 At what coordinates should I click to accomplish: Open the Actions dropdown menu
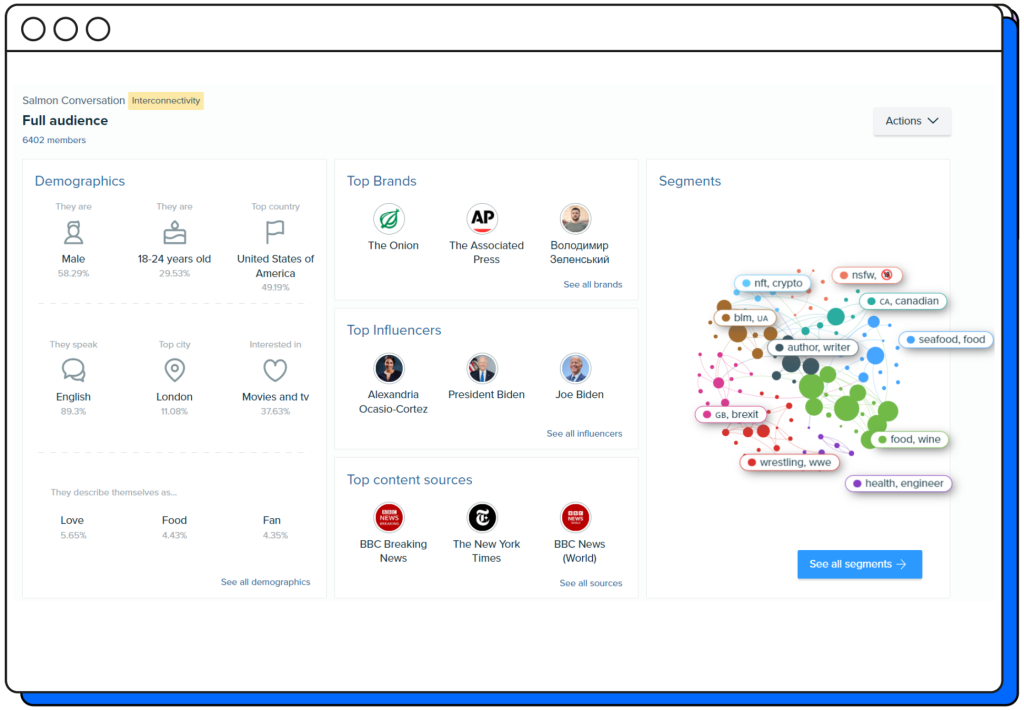[x=912, y=121]
